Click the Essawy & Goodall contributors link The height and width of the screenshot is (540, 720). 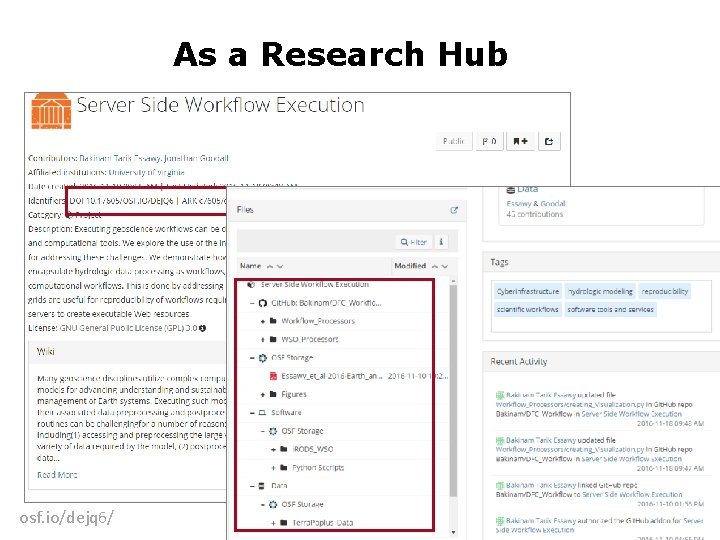536,203
